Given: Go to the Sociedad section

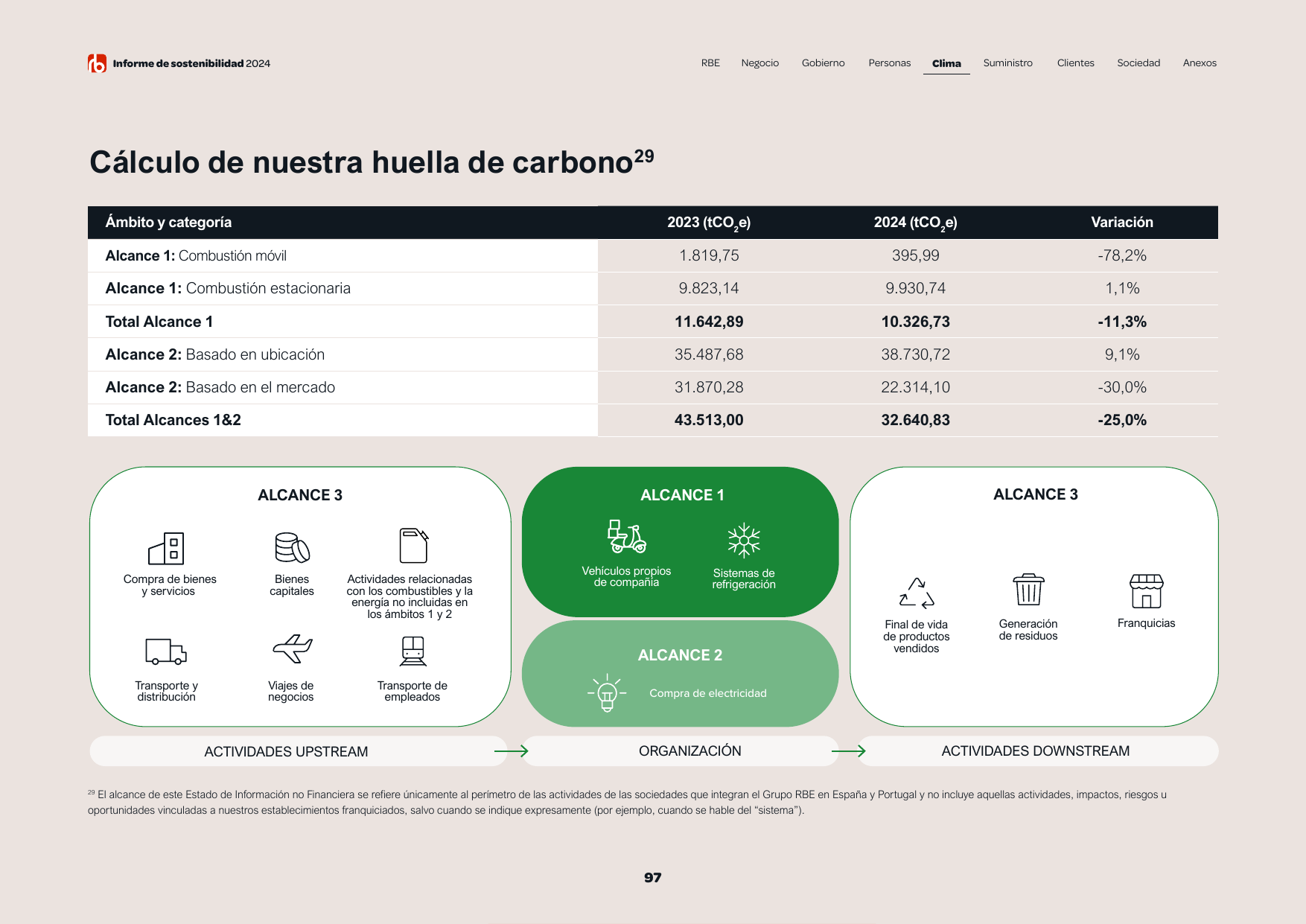Looking at the screenshot, I should pyautogui.click(x=1138, y=63).
